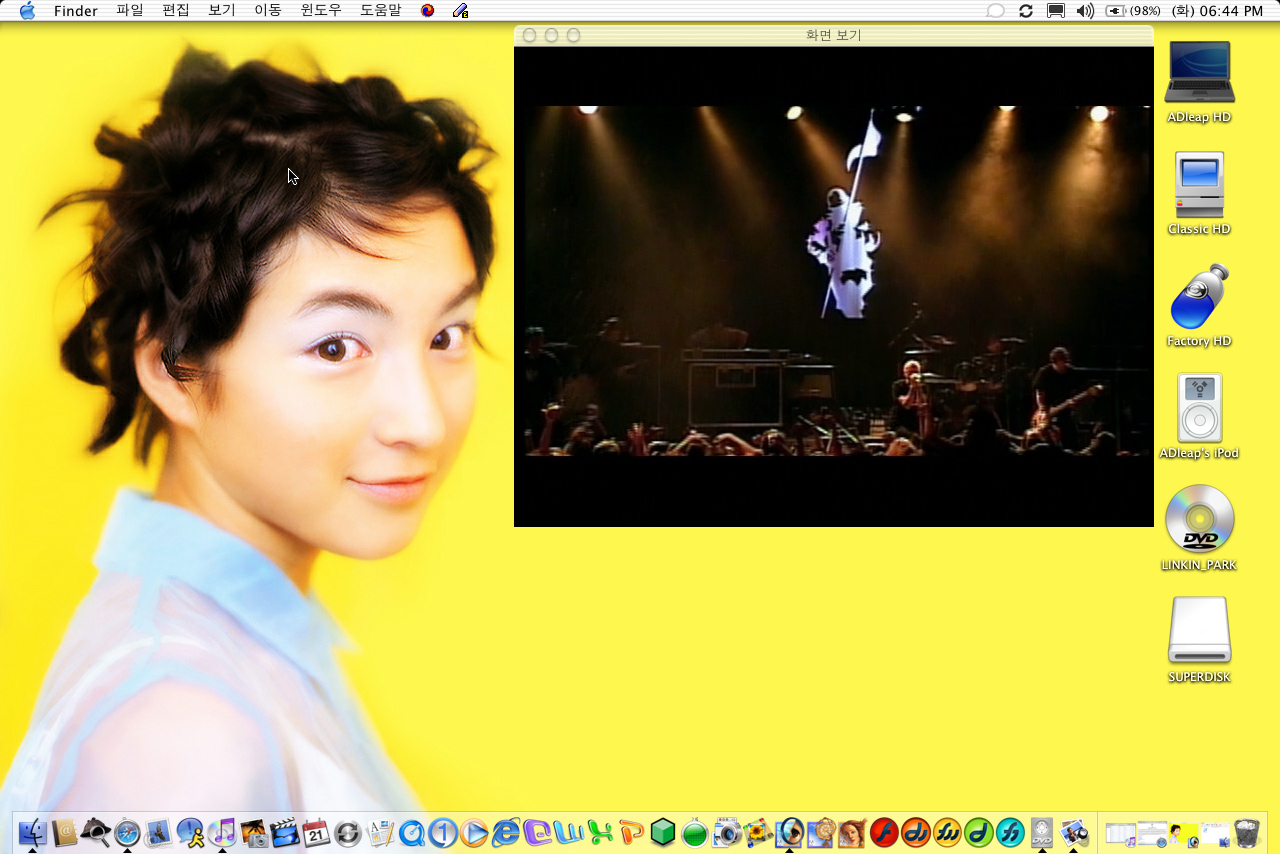Open the Trash in the dock

pyautogui.click(x=1246, y=832)
